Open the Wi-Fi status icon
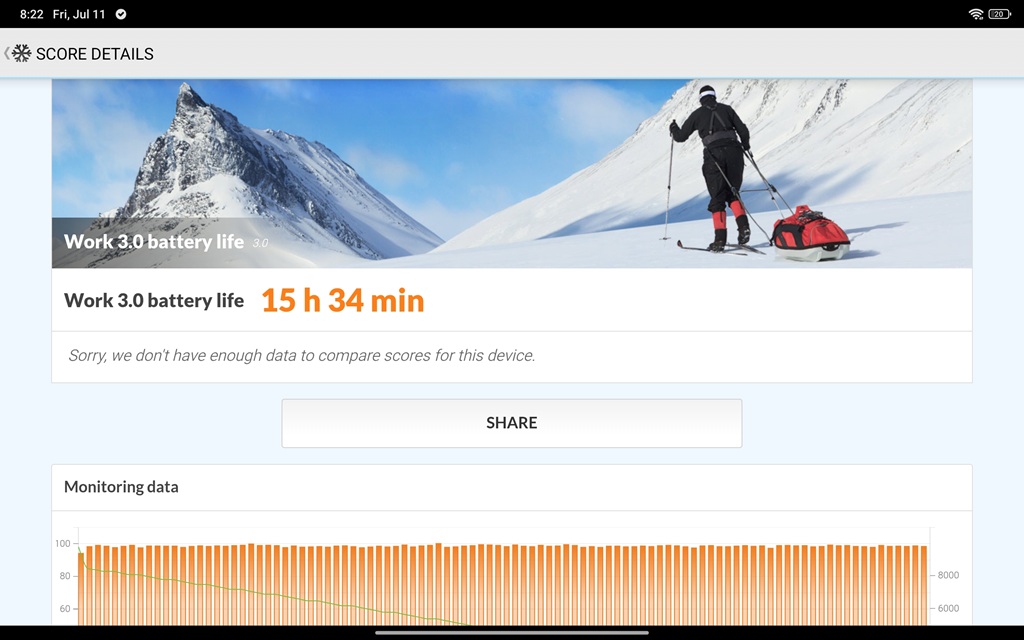Viewport: 1024px width, 640px height. point(976,14)
